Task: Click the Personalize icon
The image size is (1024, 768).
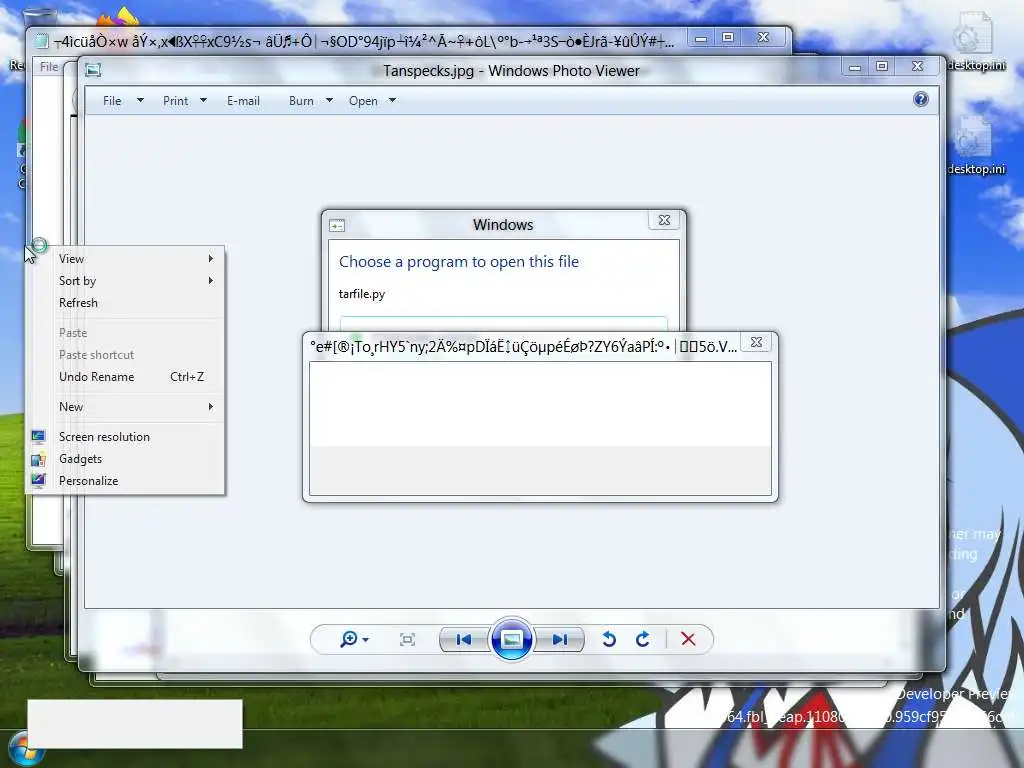Action: 39,481
